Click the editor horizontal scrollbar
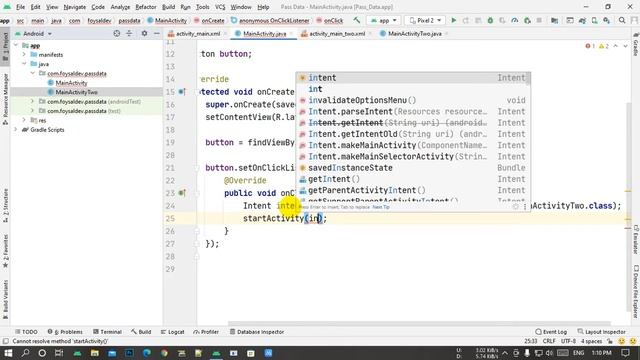 (419, 323)
